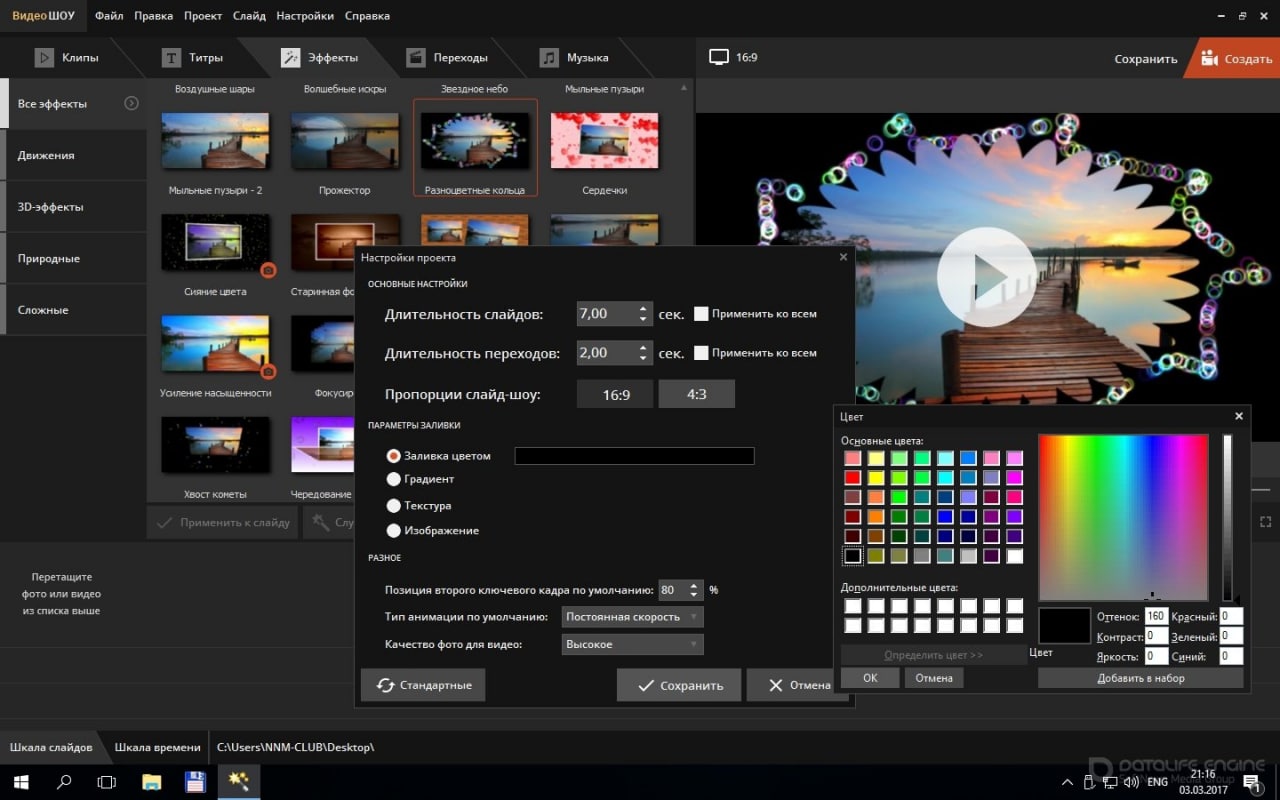Click the Переходы tab icon
The height and width of the screenshot is (800, 1280).
click(416, 58)
